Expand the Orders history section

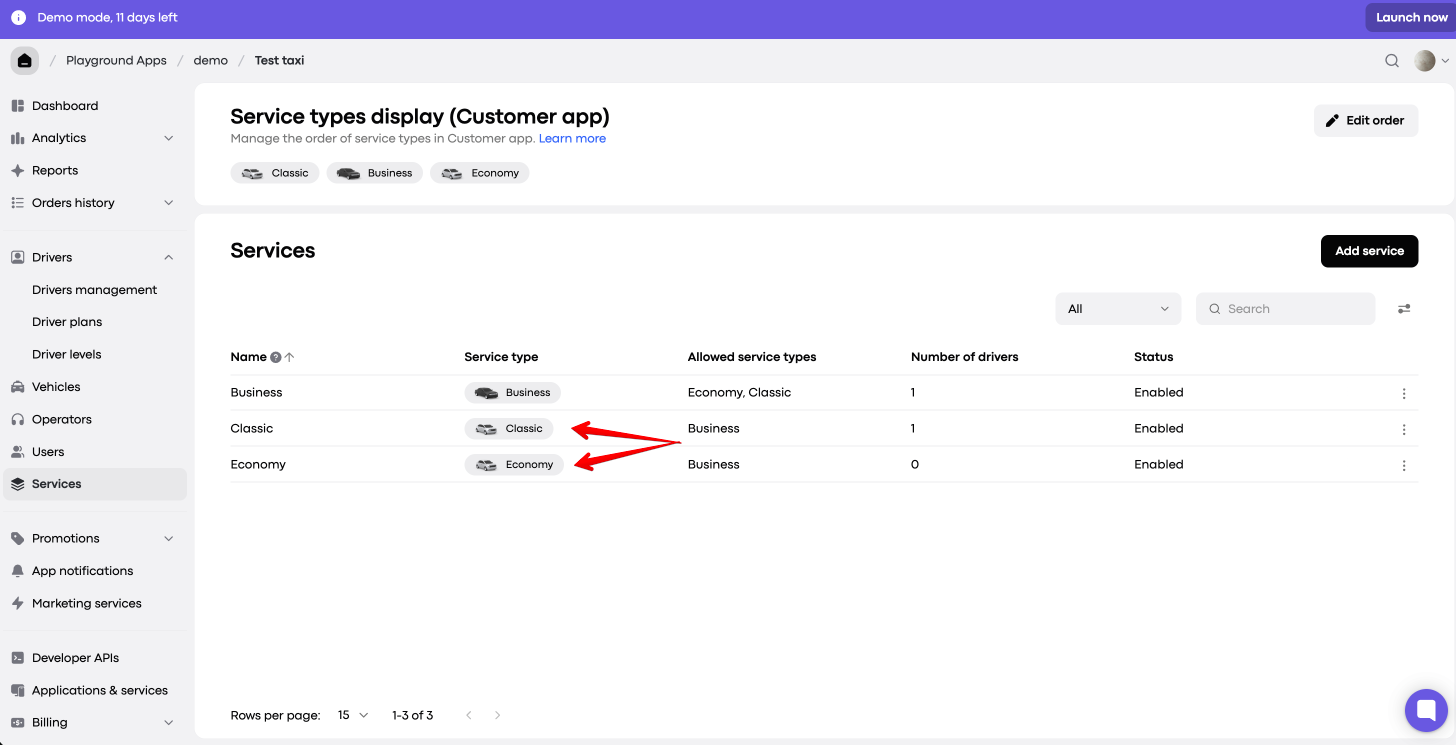click(169, 203)
